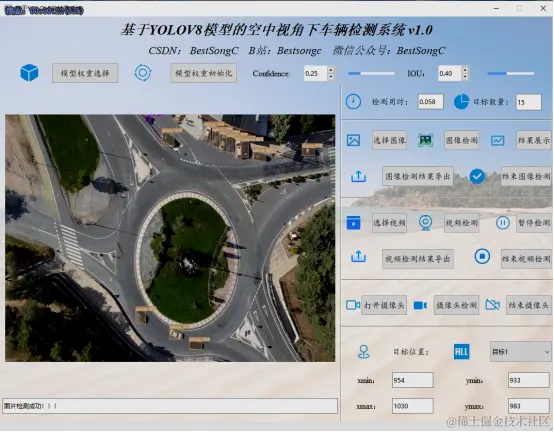Click 结束图像检测 button
The height and width of the screenshot is (432, 554).
(x=526, y=176)
